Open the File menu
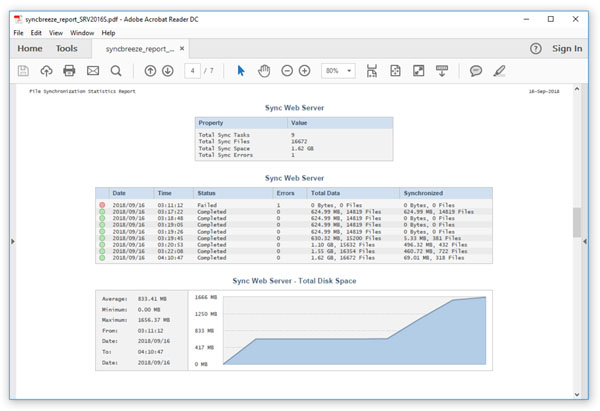Viewport: 600px width, 411px height. [x=18, y=33]
